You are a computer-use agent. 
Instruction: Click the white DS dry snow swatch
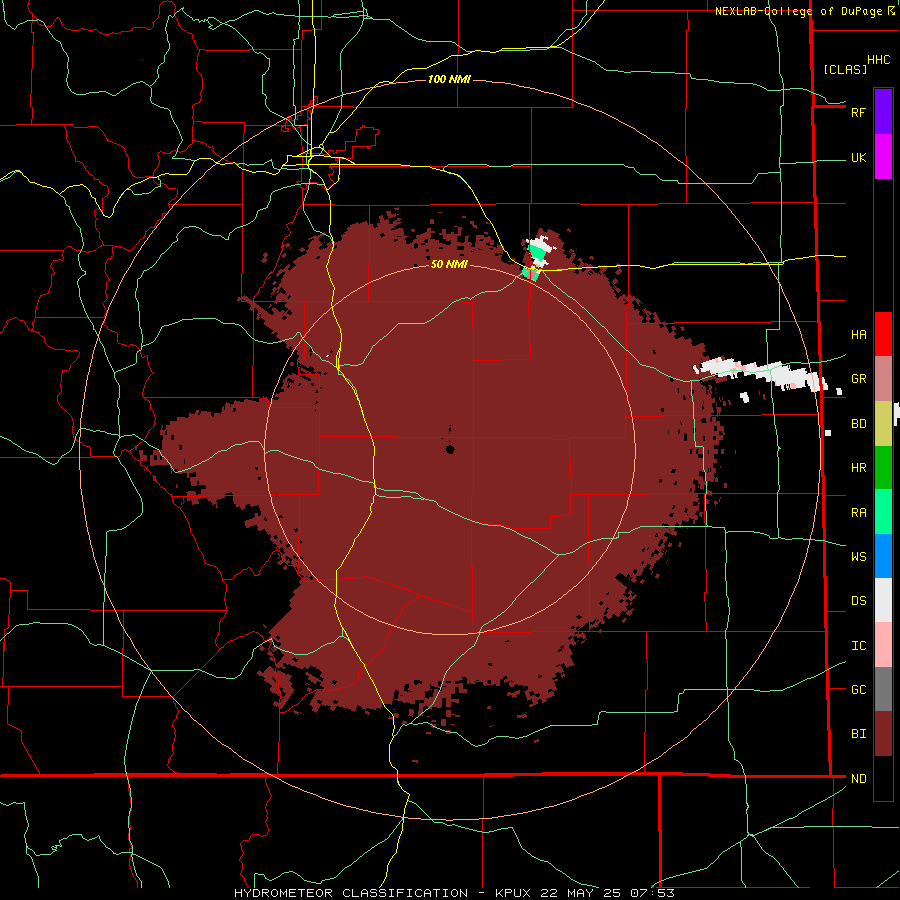883,600
